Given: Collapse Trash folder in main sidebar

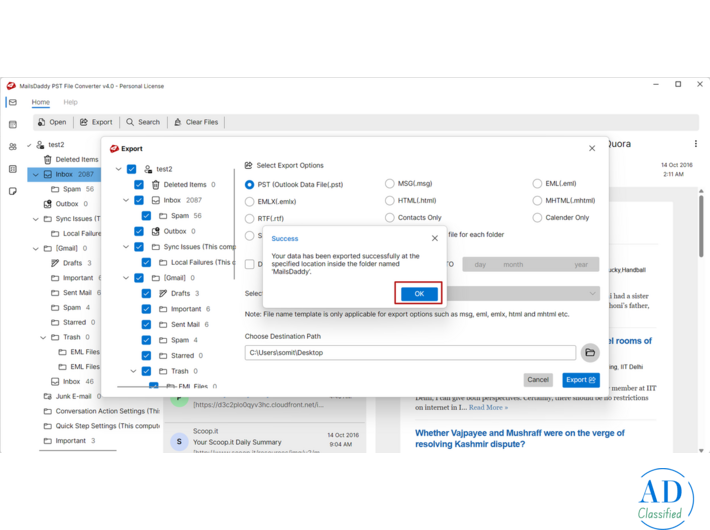Looking at the screenshot, I should pos(43,337).
